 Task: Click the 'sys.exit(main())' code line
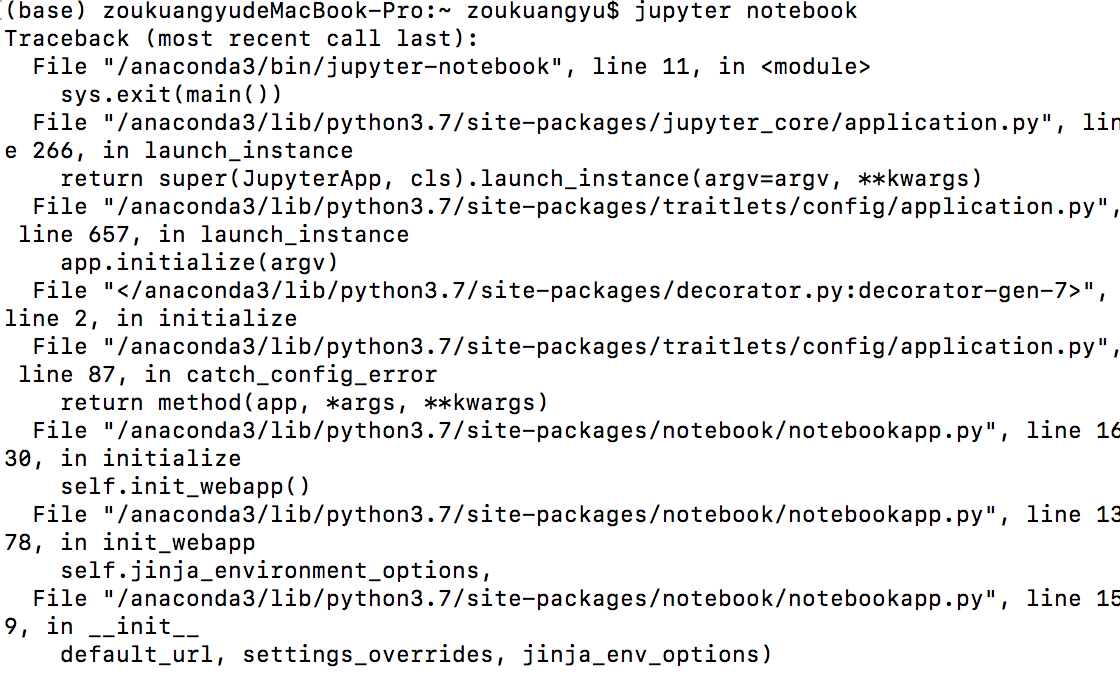[x=171, y=94]
